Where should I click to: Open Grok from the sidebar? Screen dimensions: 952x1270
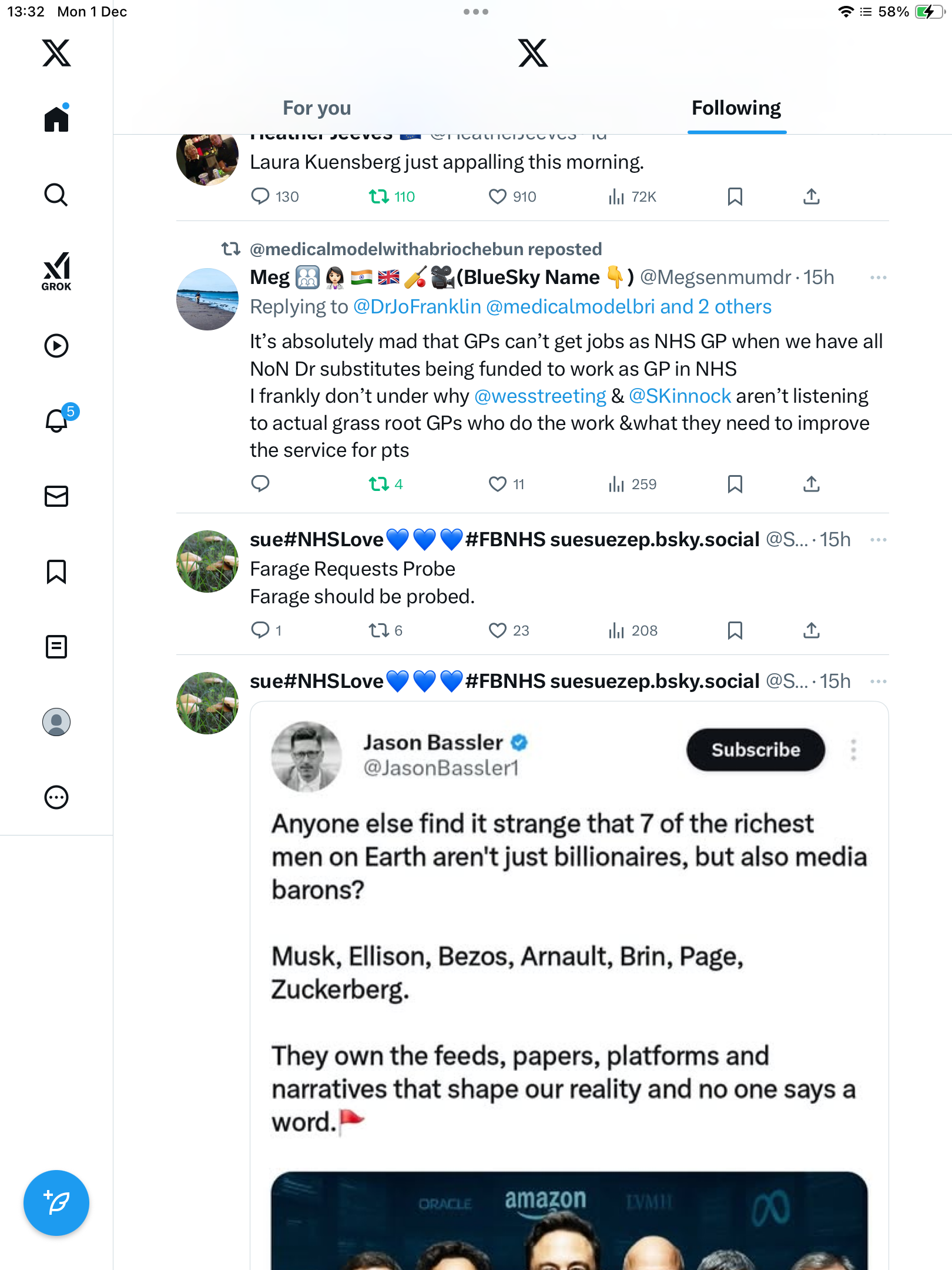pyautogui.click(x=56, y=271)
